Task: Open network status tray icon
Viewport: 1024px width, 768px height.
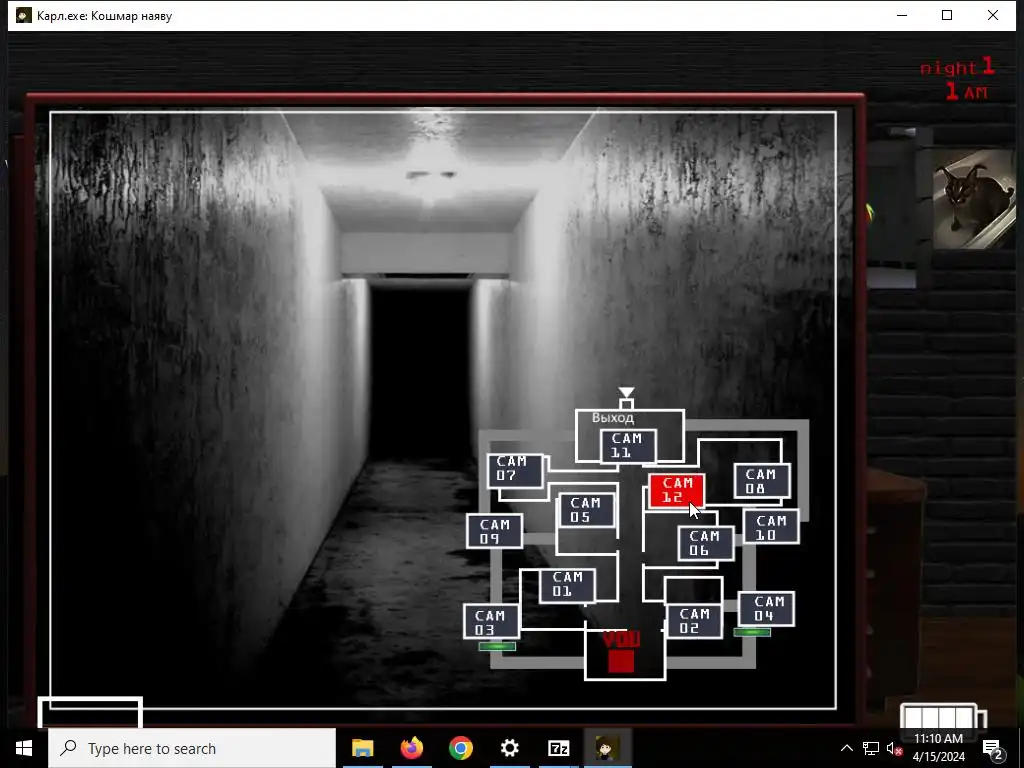Action: tap(871, 748)
